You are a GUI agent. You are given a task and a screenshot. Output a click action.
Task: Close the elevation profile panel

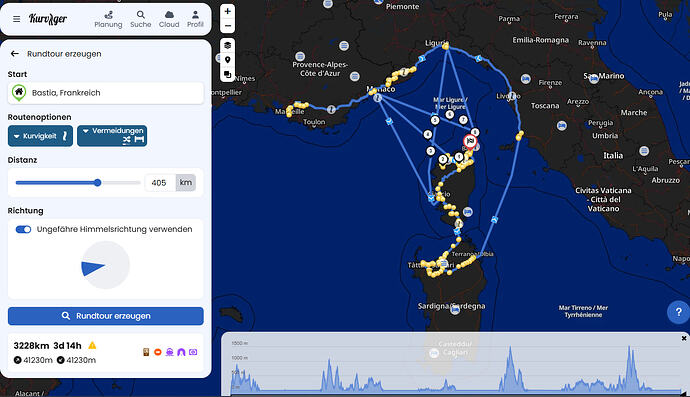[684, 338]
